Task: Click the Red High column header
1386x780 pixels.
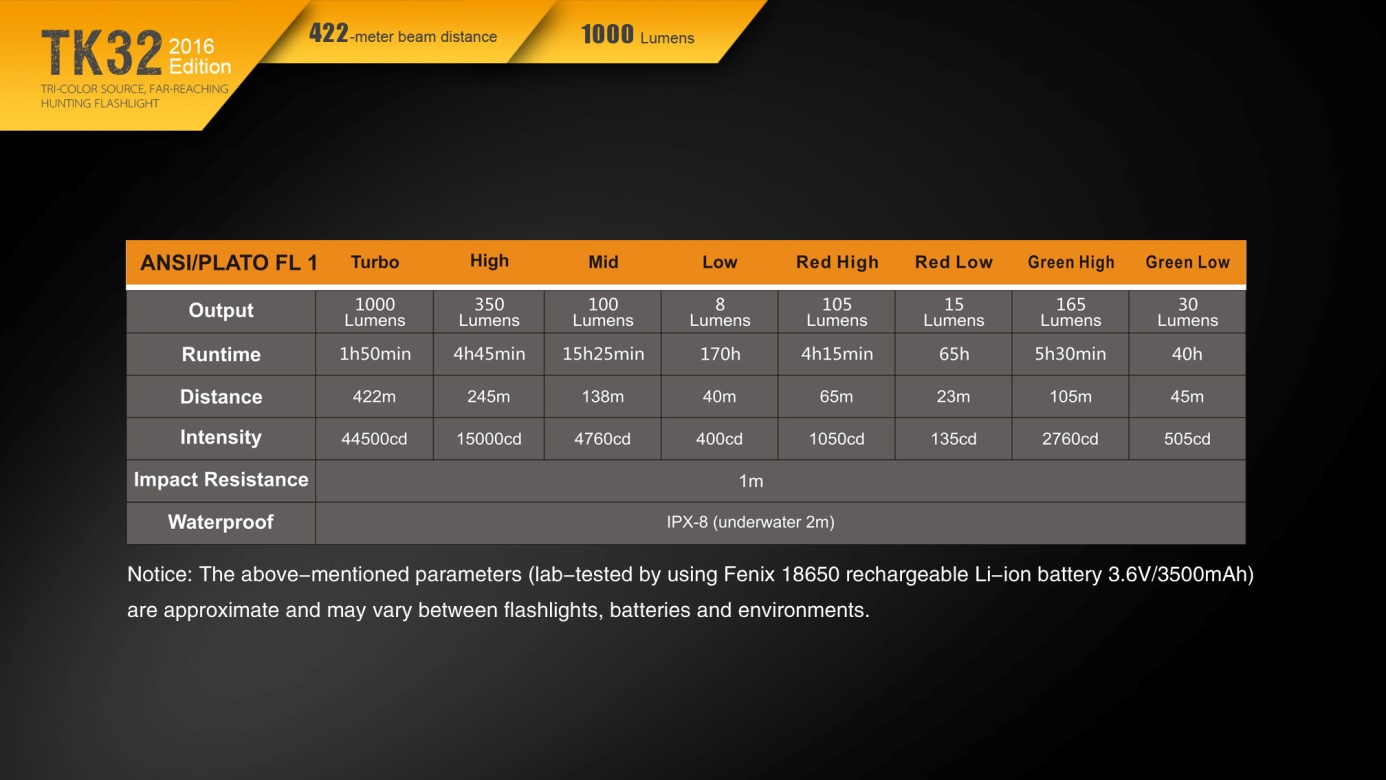Action: [837, 263]
